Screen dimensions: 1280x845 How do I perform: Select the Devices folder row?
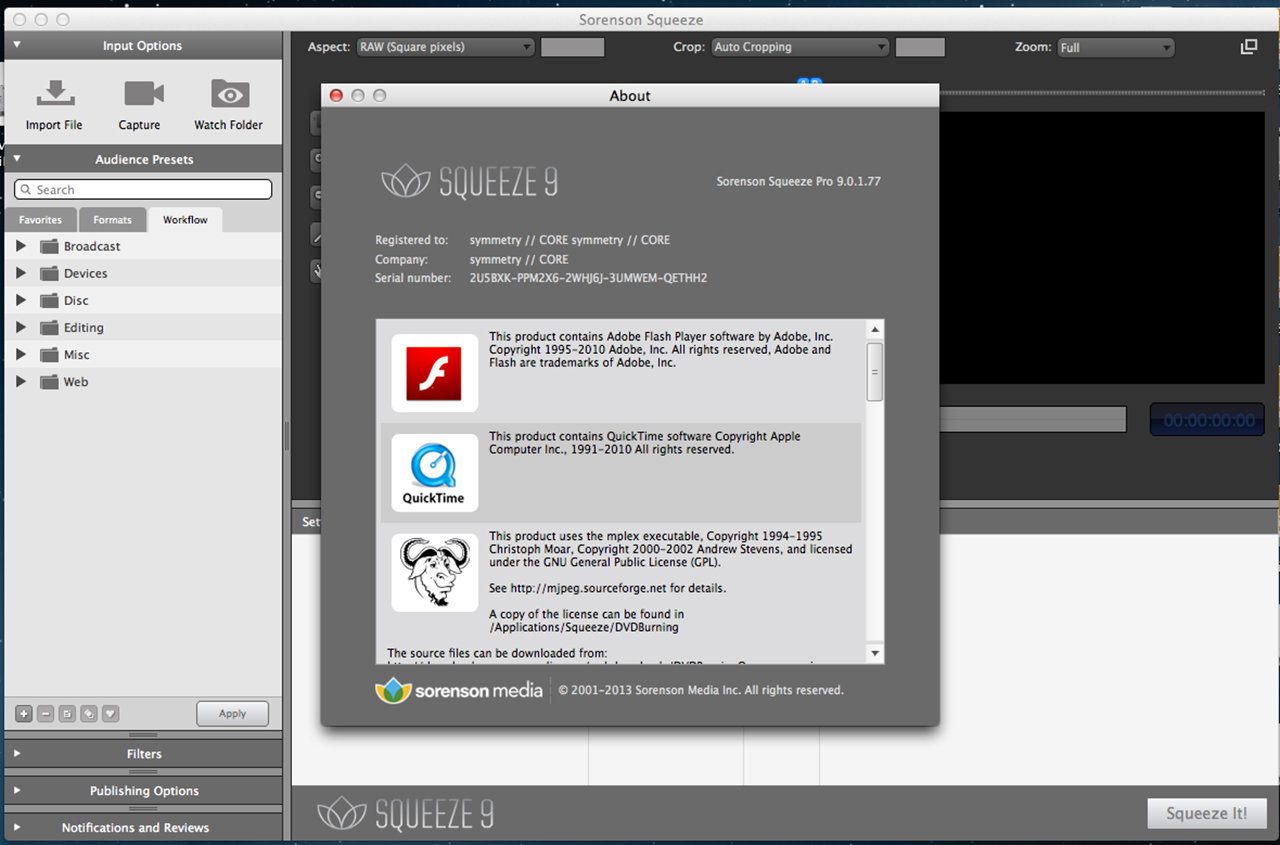(143, 273)
